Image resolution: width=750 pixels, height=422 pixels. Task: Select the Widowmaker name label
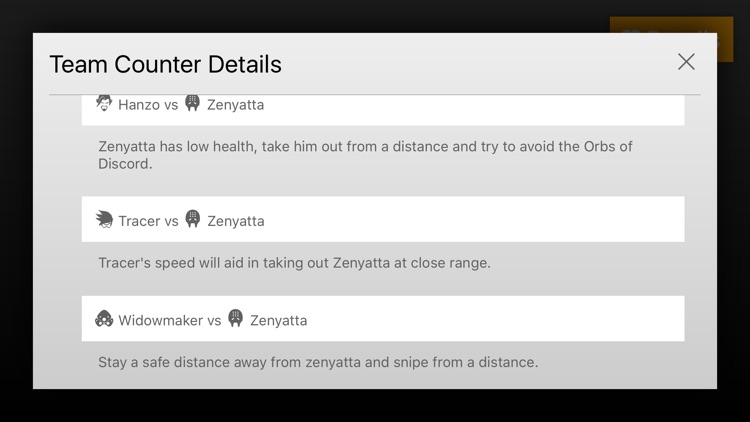point(161,321)
